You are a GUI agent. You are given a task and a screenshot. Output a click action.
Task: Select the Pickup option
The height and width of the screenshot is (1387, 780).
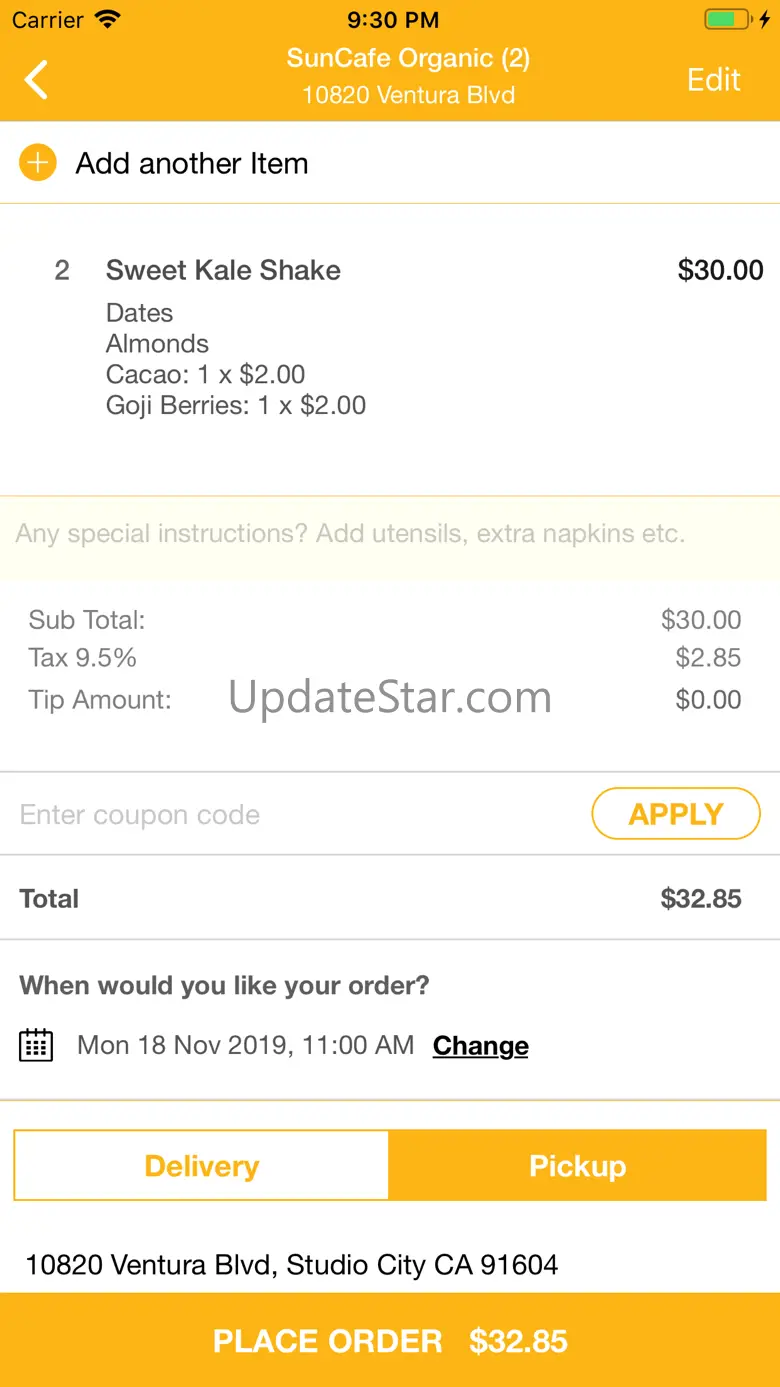click(577, 1166)
